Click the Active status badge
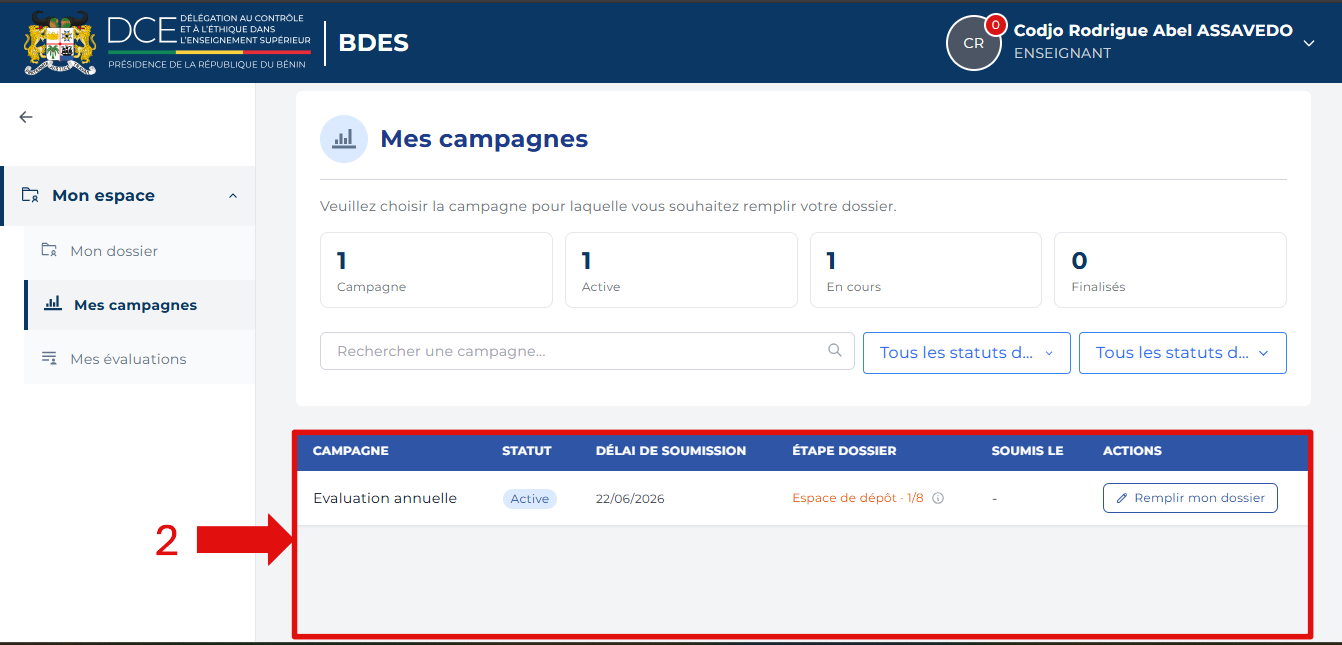 [530, 499]
